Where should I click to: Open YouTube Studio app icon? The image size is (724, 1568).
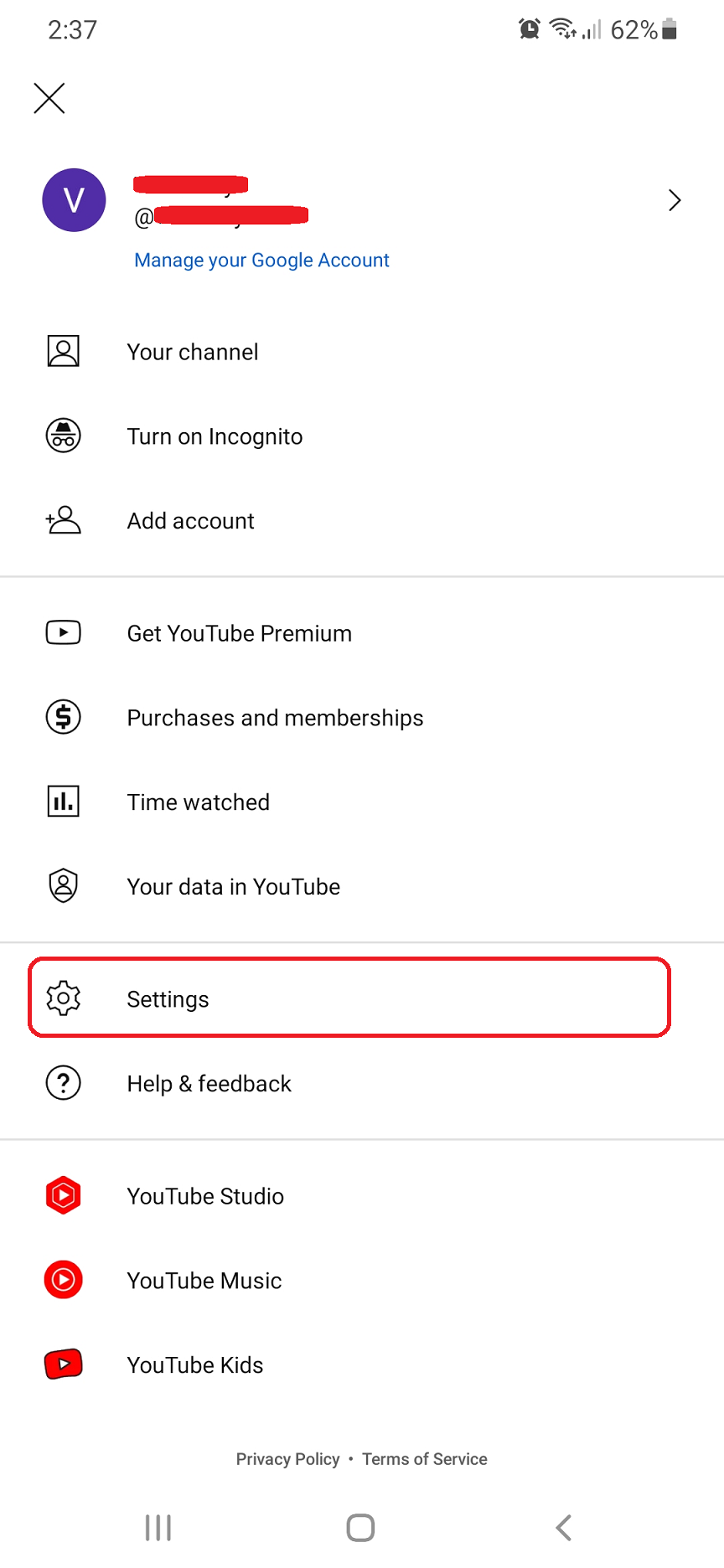click(63, 1195)
